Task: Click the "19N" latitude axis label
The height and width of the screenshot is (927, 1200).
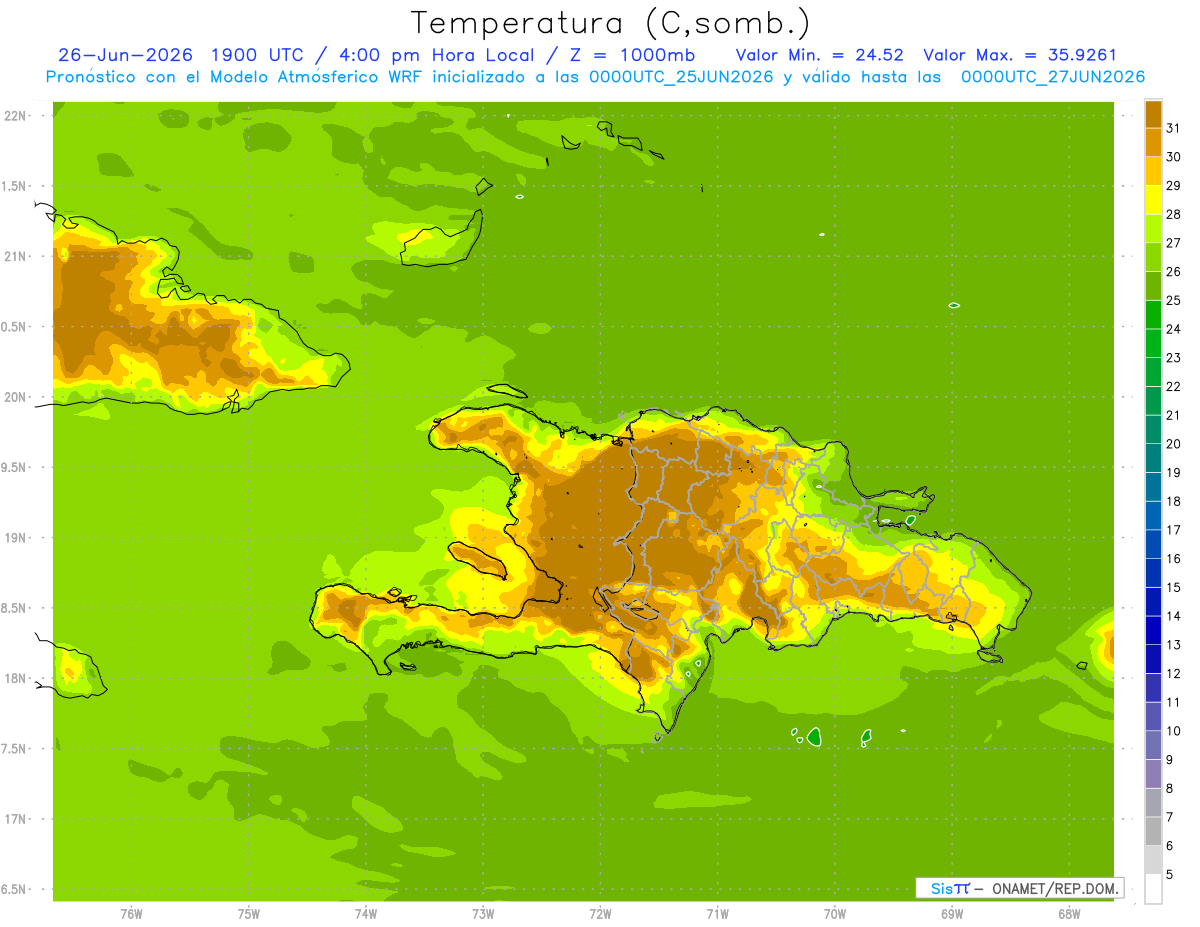Action: [15, 537]
